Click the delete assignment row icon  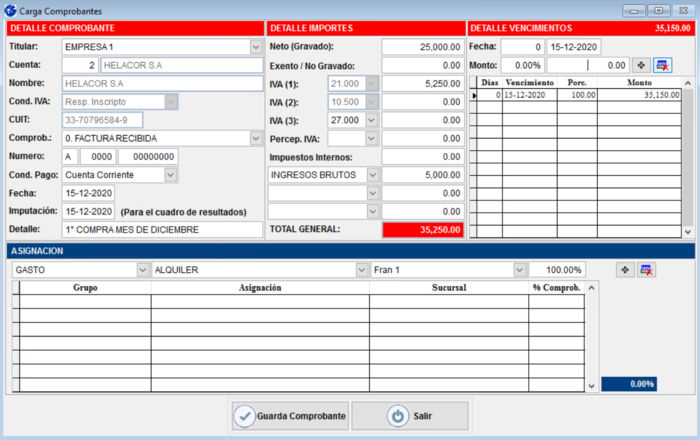(x=646, y=270)
